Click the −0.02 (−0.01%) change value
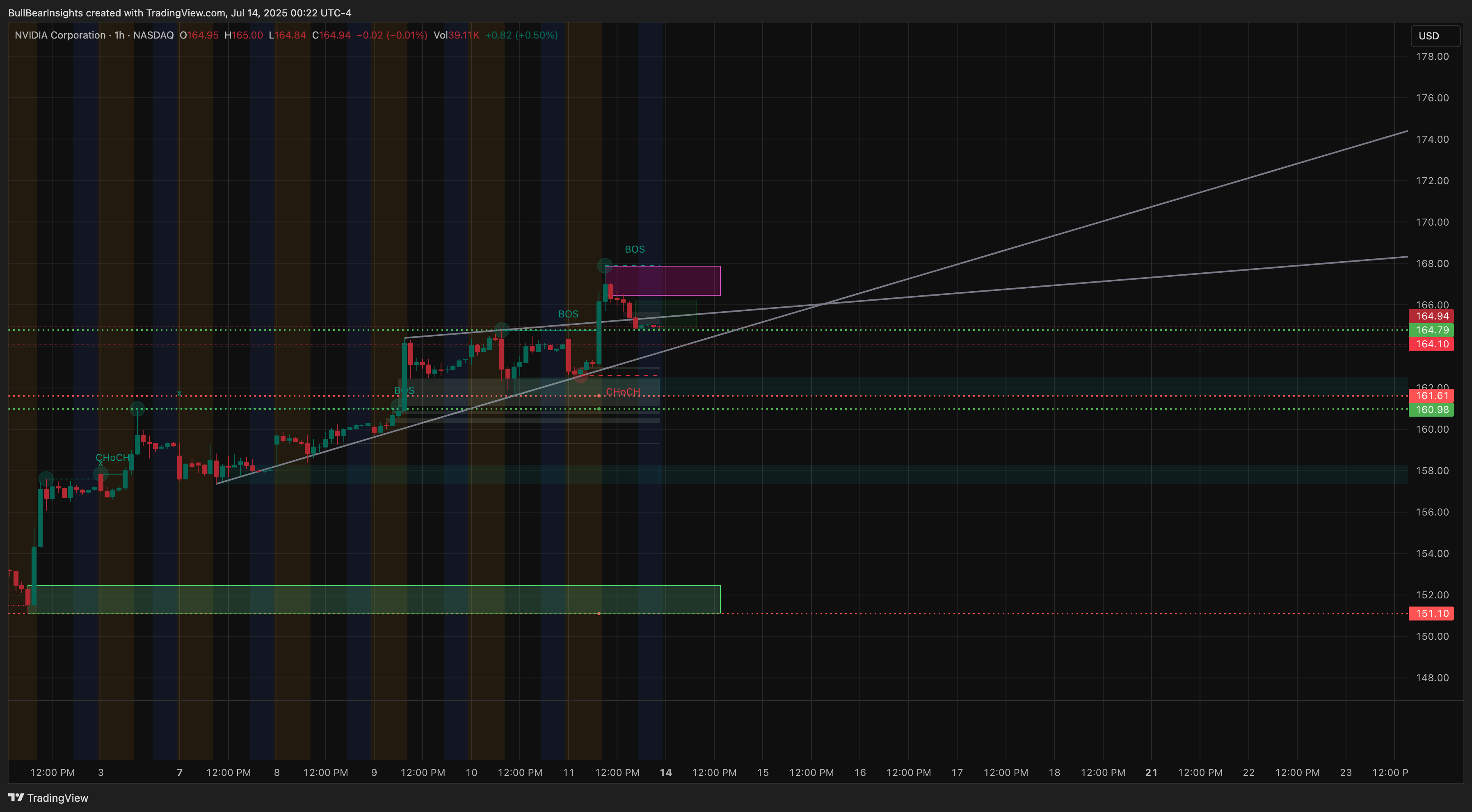This screenshot has height=812, width=1472. [x=392, y=35]
